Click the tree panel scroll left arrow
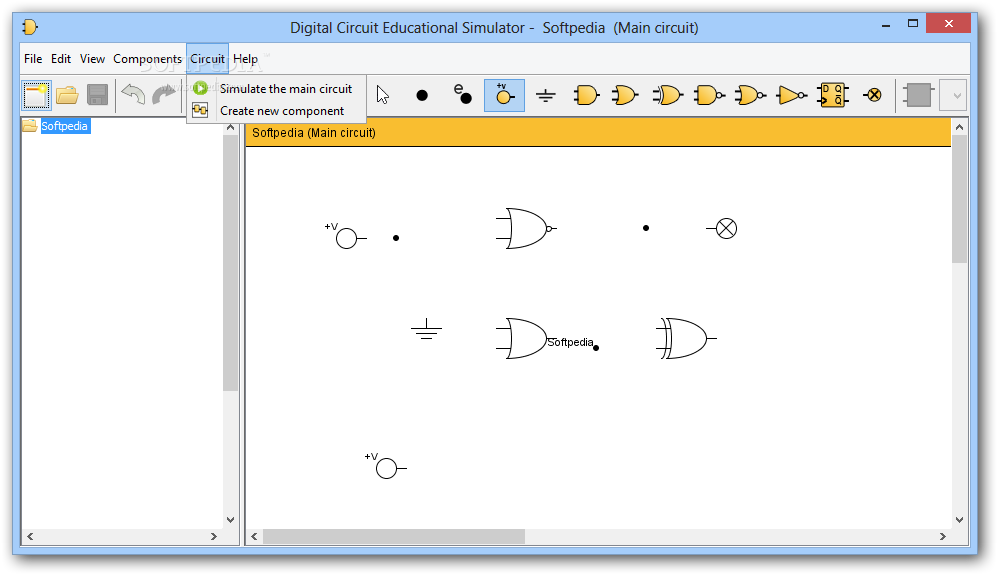The image size is (998, 575). tap(30, 536)
